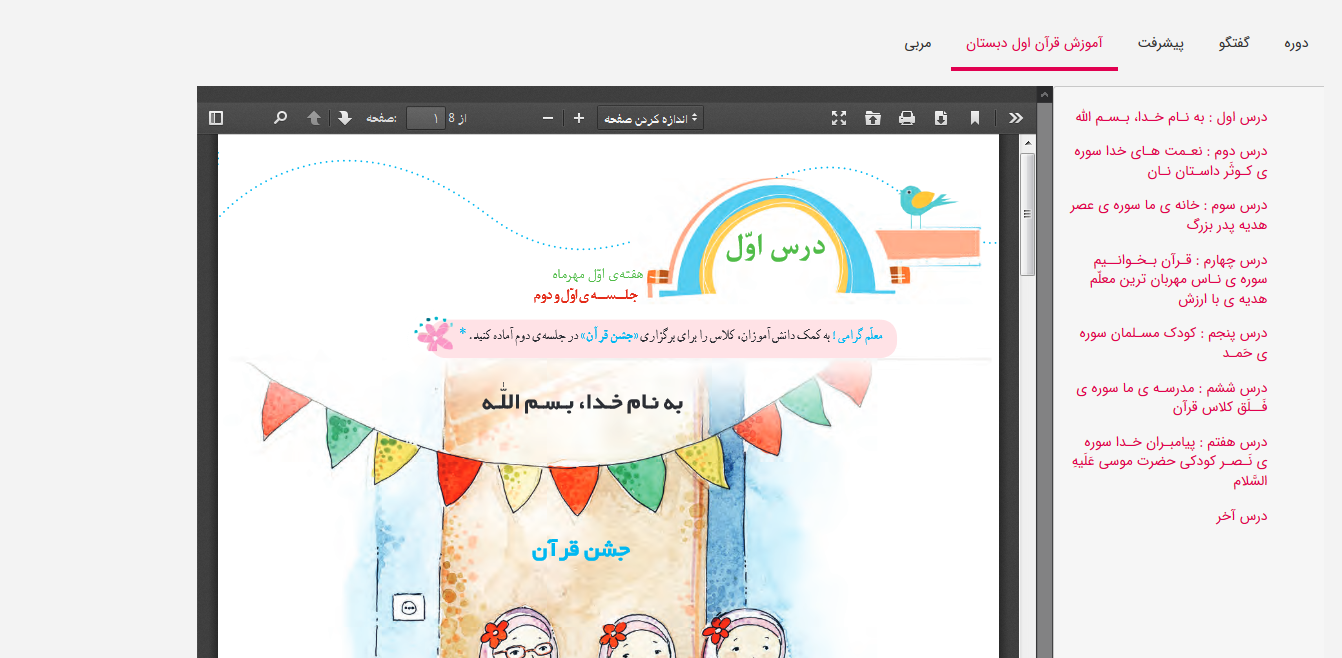Open the find-in-document search tool
Screen dimensions: 1342x658
tap(281, 118)
